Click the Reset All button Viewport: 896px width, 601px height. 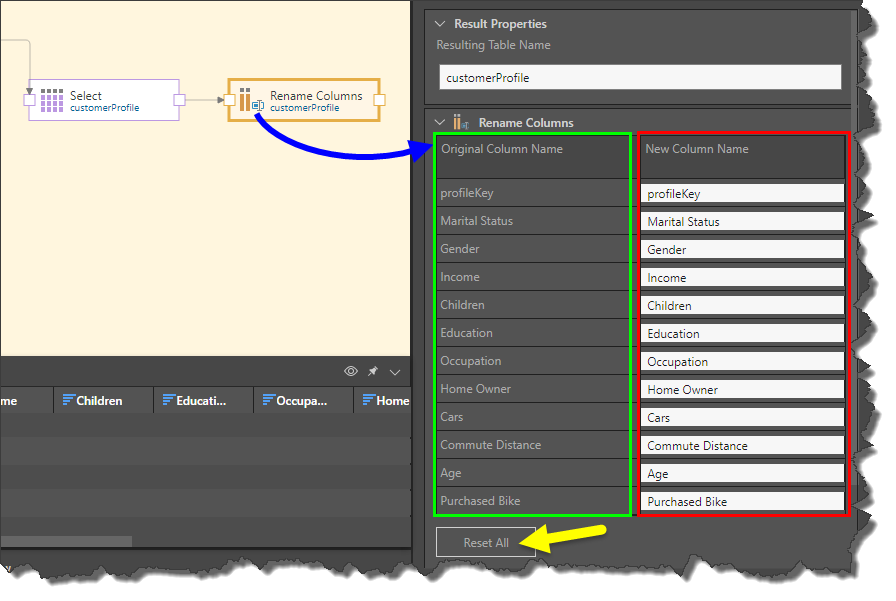[486, 542]
